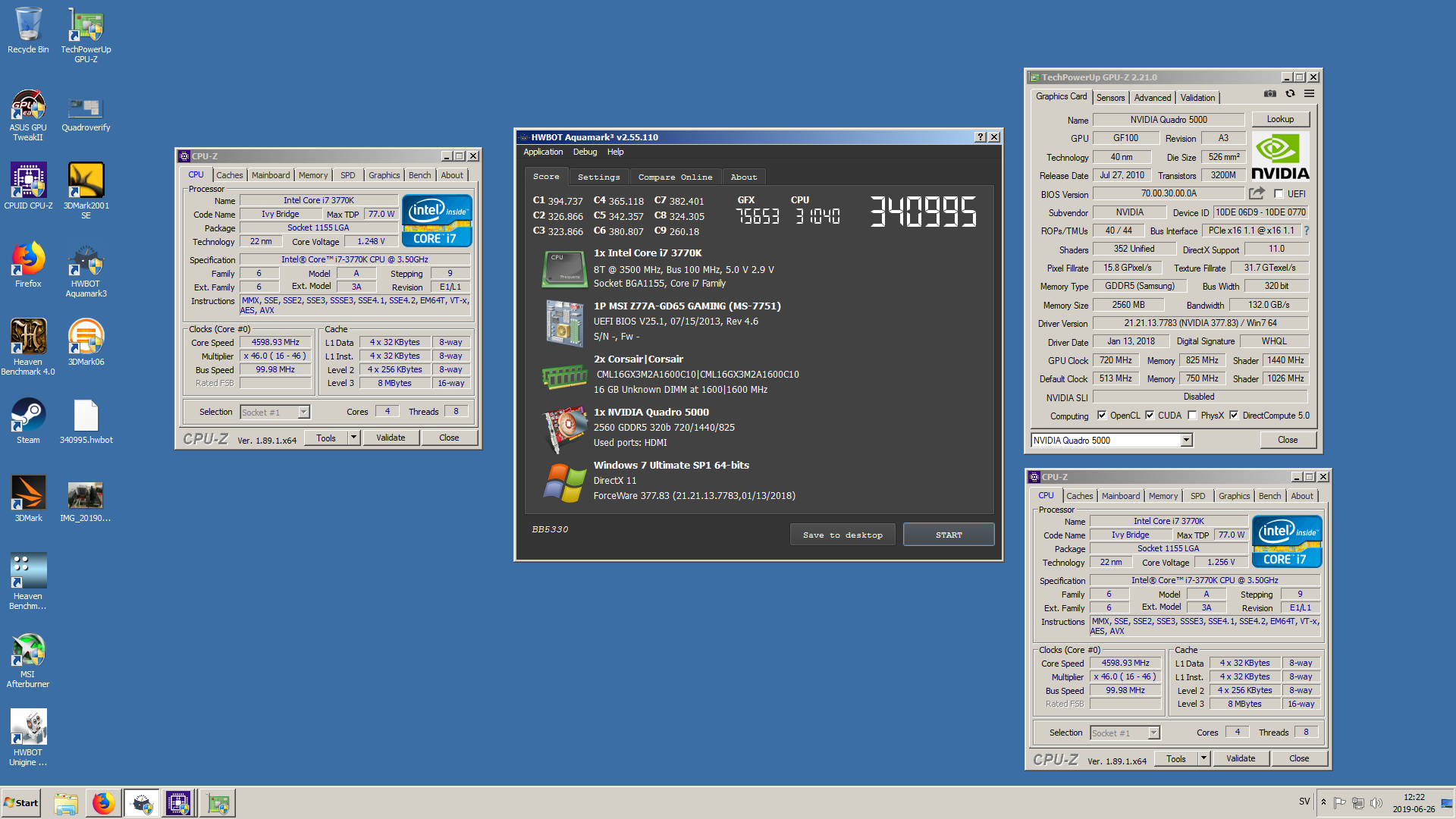Click the GPU-Z refresh icon
The image size is (1456, 819).
1290,94
